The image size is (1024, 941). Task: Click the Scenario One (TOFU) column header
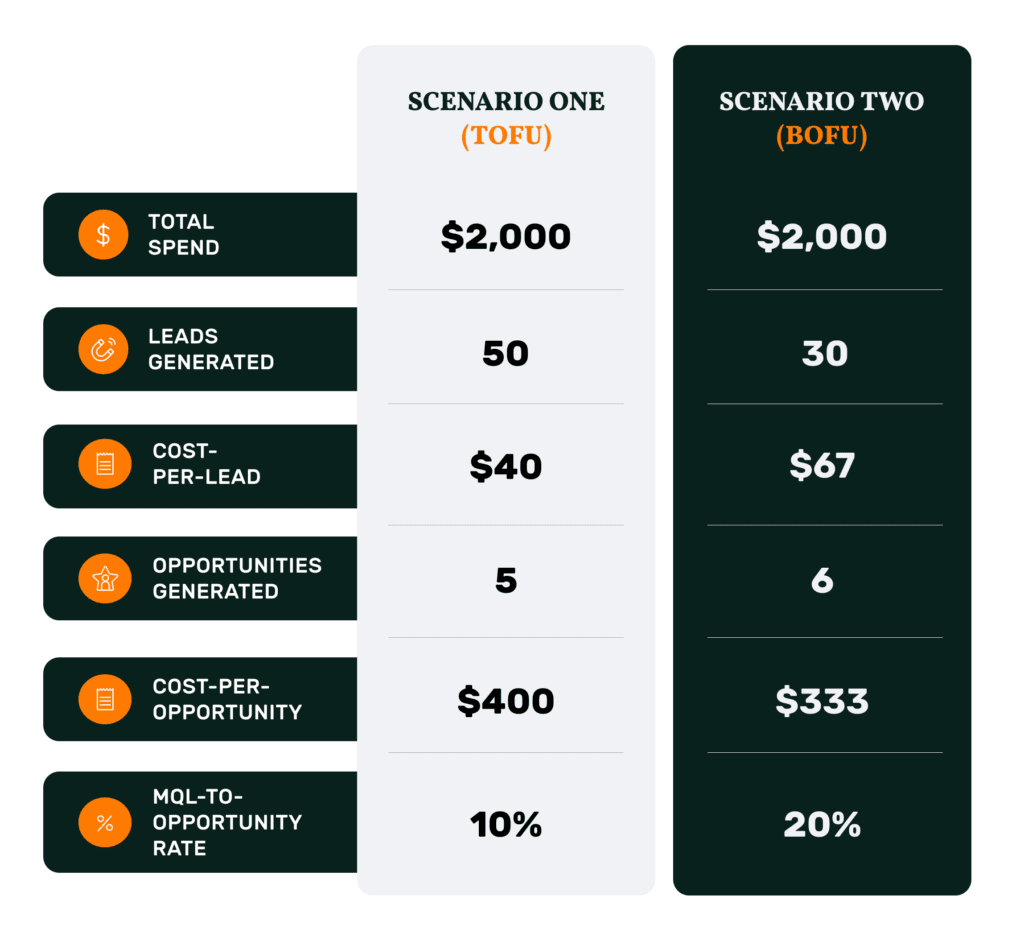506,118
